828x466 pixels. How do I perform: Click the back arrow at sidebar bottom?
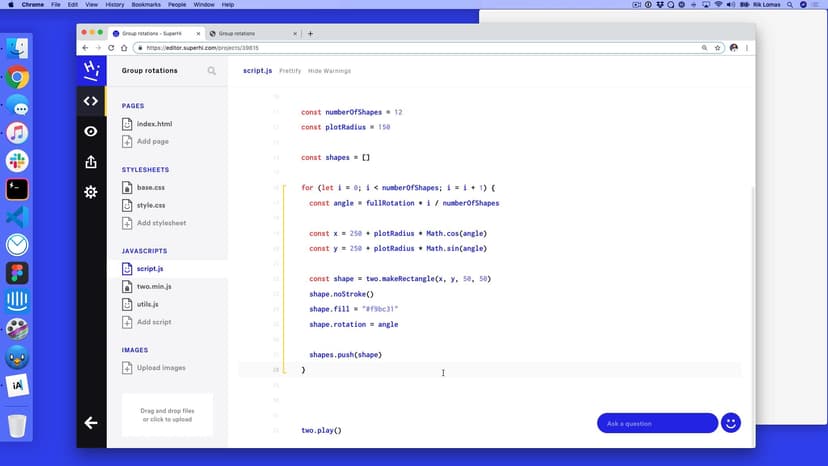[91, 423]
